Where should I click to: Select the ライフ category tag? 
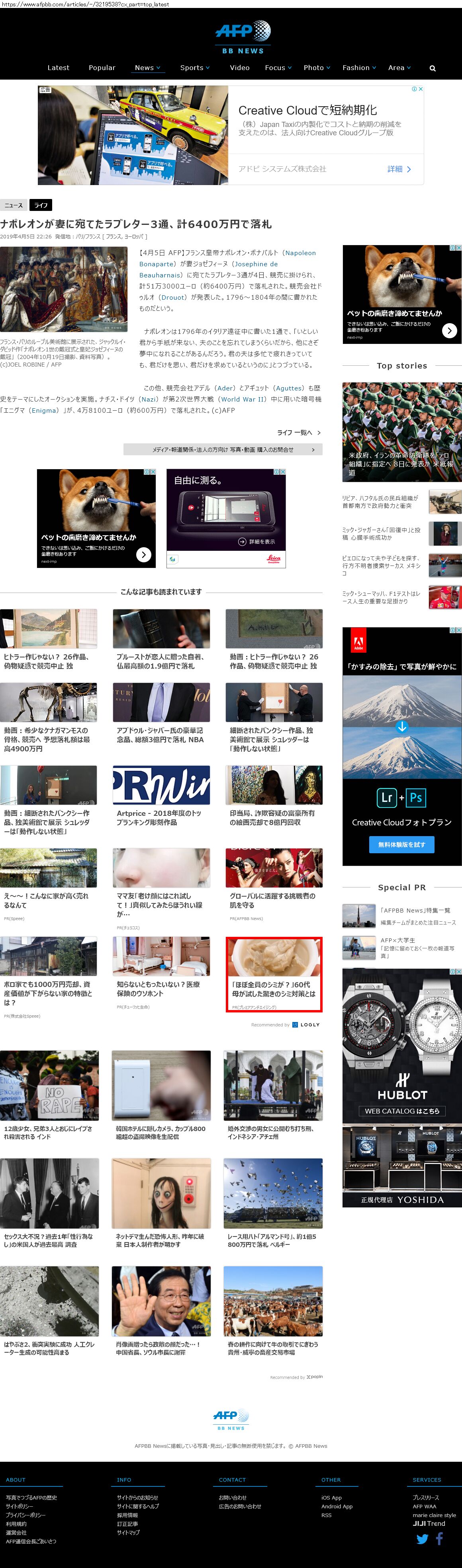pyautogui.click(x=41, y=205)
